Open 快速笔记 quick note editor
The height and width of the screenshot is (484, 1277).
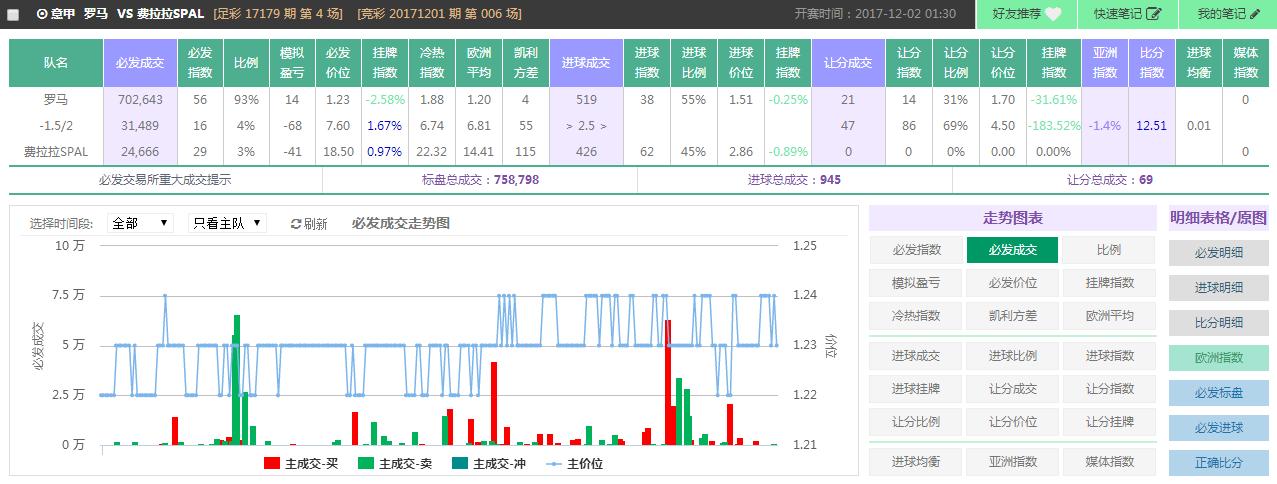click(x=1127, y=14)
